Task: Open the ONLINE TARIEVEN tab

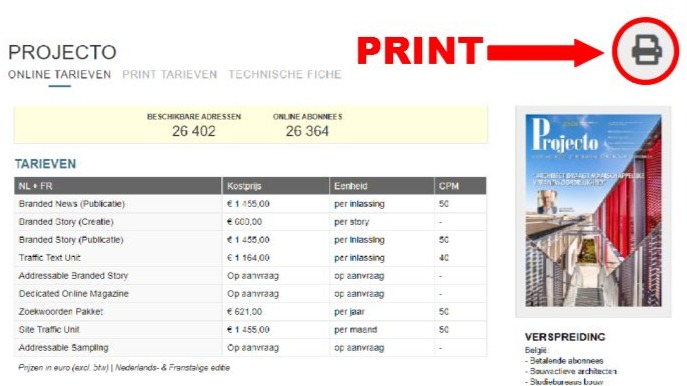Action: pyautogui.click(x=60, y=74)
